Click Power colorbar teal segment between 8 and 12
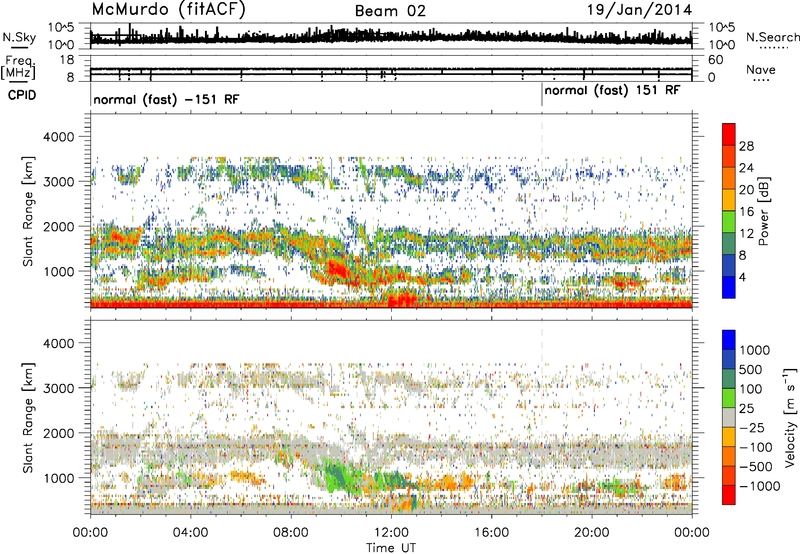Screen dimensions: 800x554 (729, 243)
